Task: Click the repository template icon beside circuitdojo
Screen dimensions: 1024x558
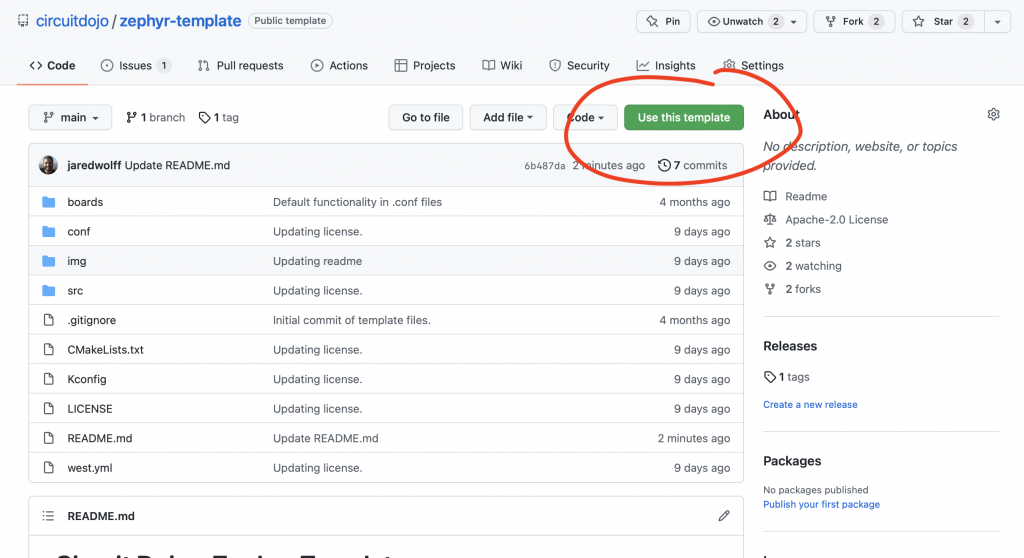Action: coord(23,21)
